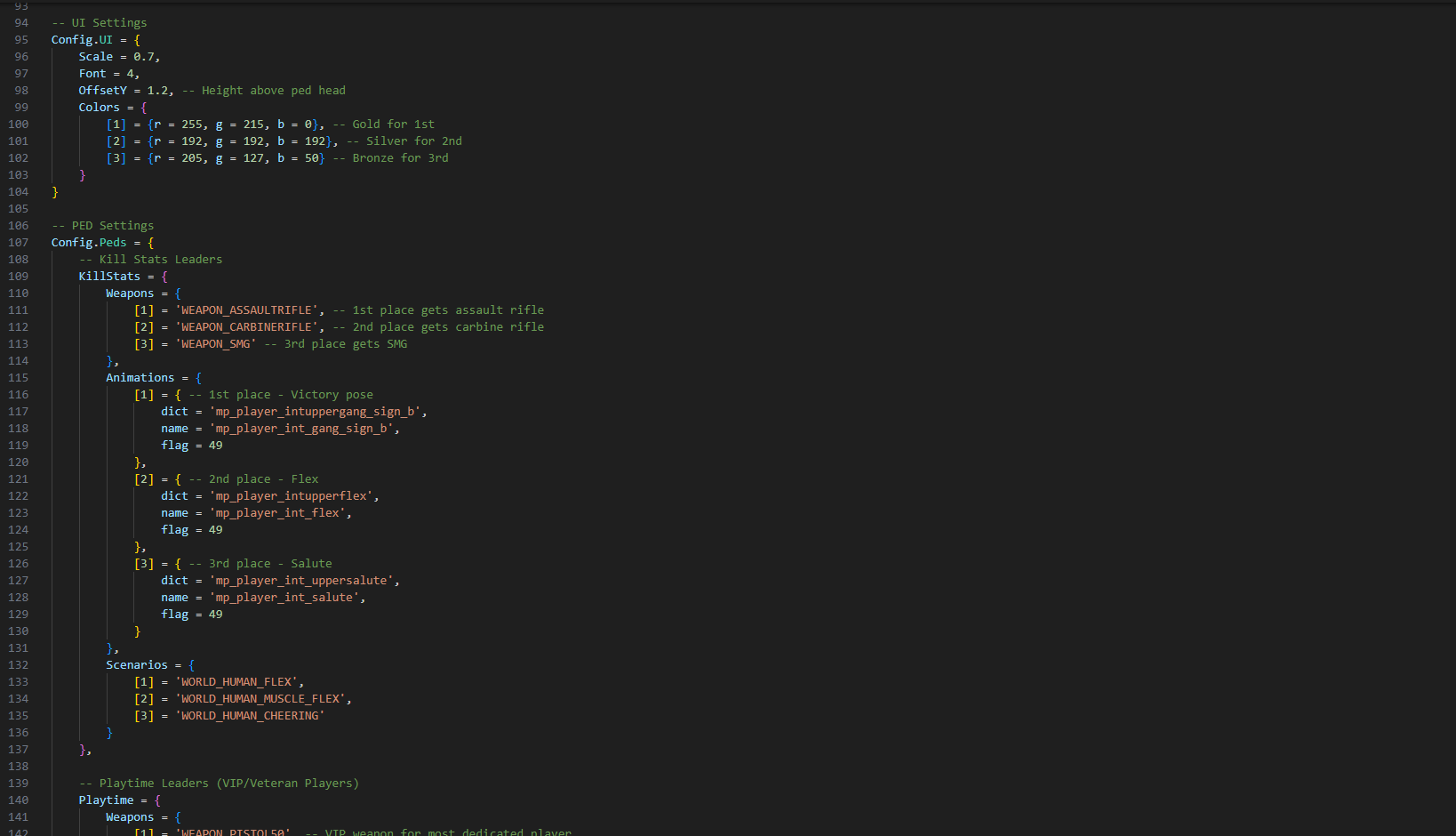This screenshot has width=1456, height=836.
Task: Click the string 'mp_player_int_gang_sign_b'
Action: [x=301, y=429]
